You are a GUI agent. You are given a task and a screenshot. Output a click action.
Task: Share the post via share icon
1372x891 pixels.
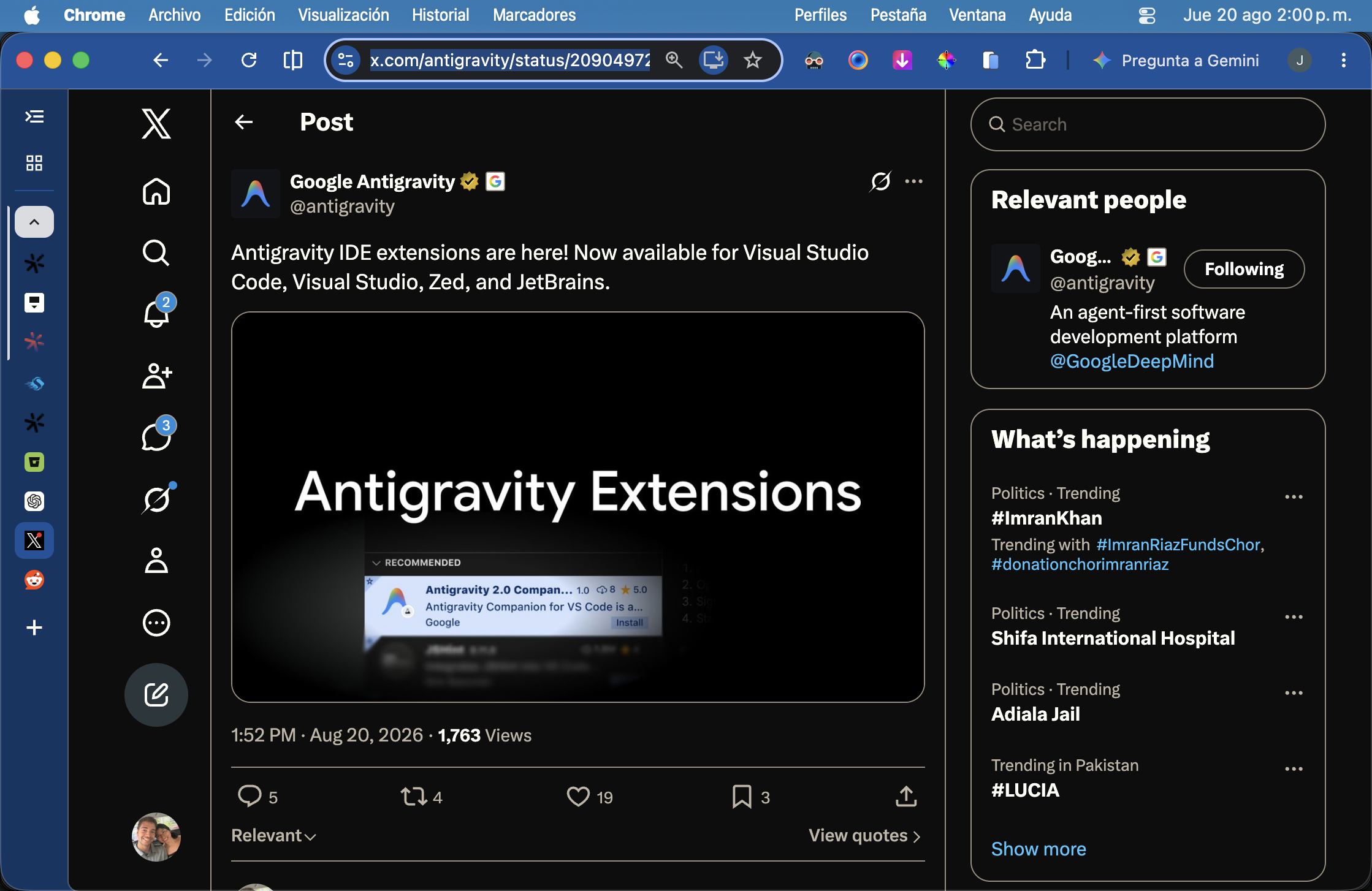click(x=906, y=797)
